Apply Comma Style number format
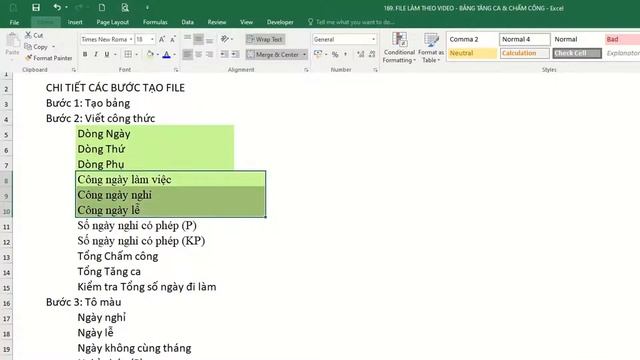Screen dimensions: 640x360 click(x=346, y=54)
